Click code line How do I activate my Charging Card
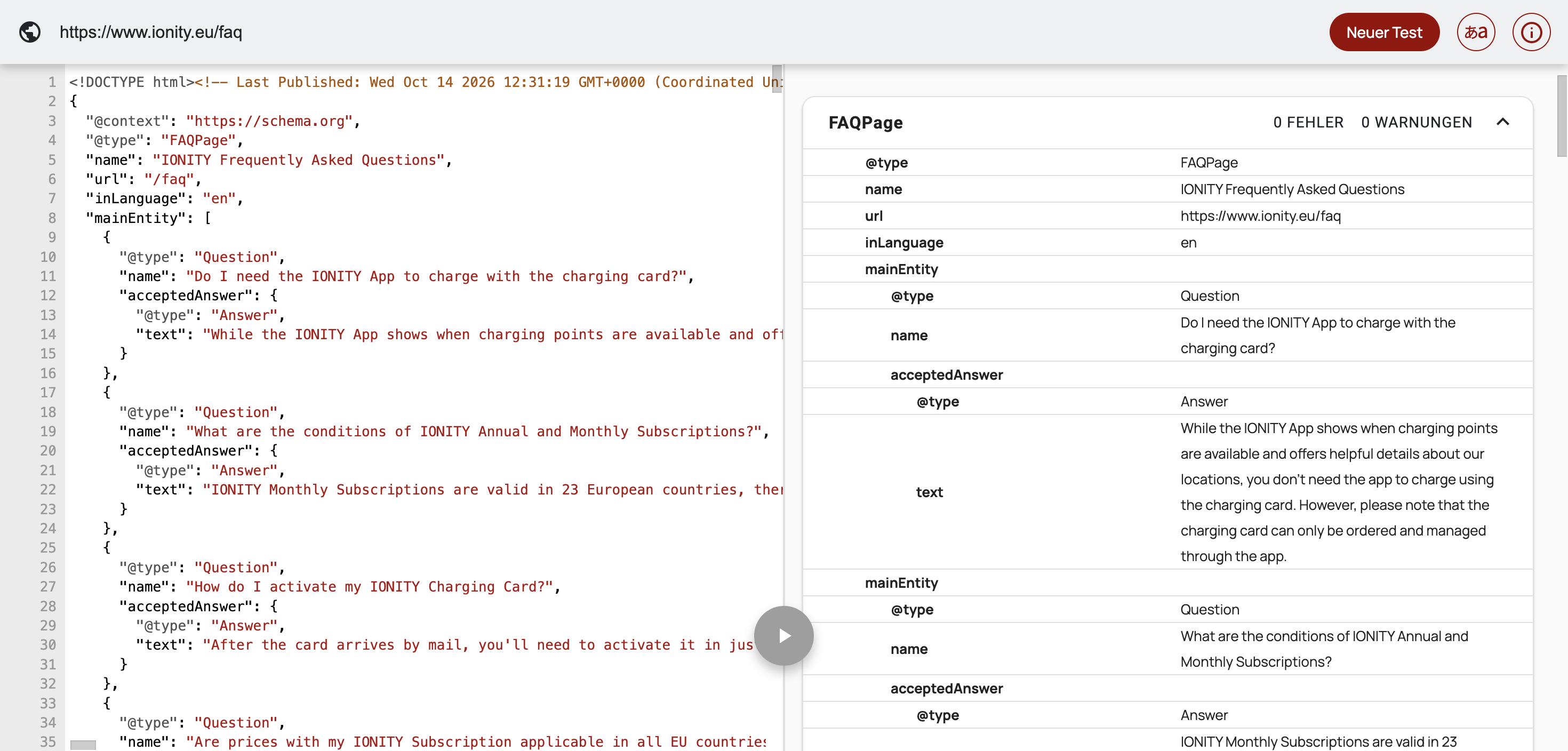 point(339,587)
